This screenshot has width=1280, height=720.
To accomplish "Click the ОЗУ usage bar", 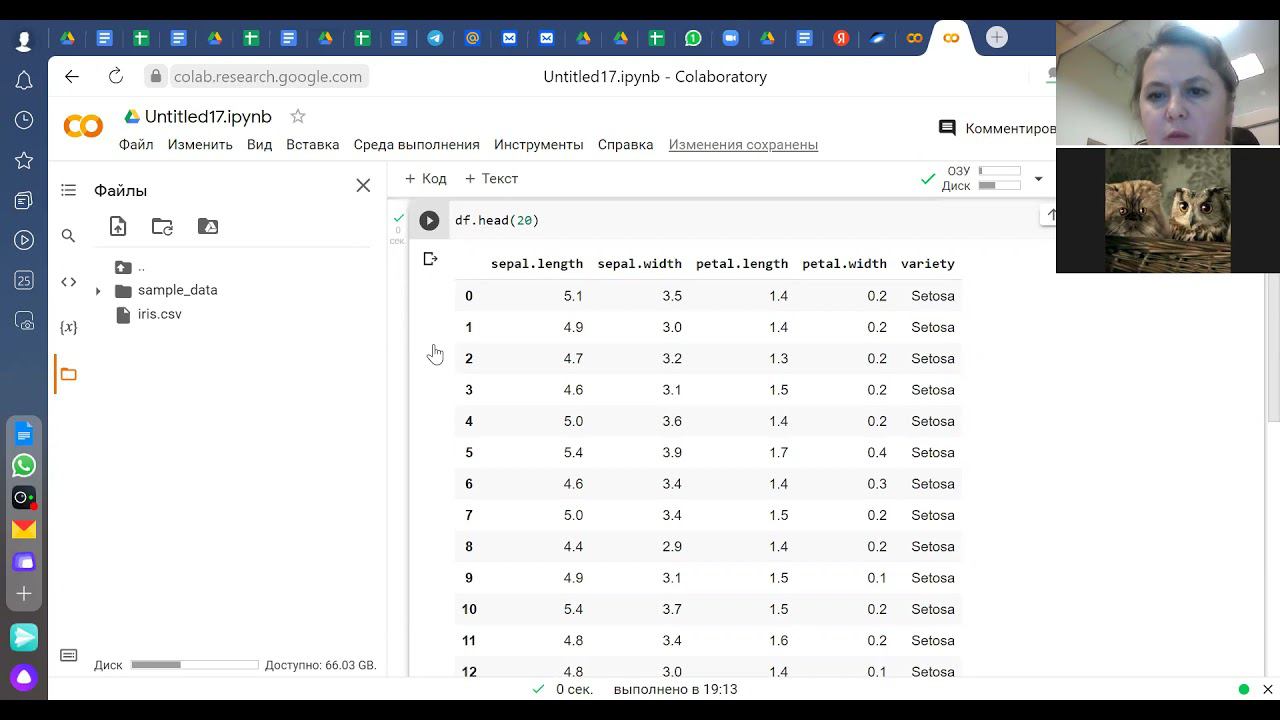I will [999, 171].
